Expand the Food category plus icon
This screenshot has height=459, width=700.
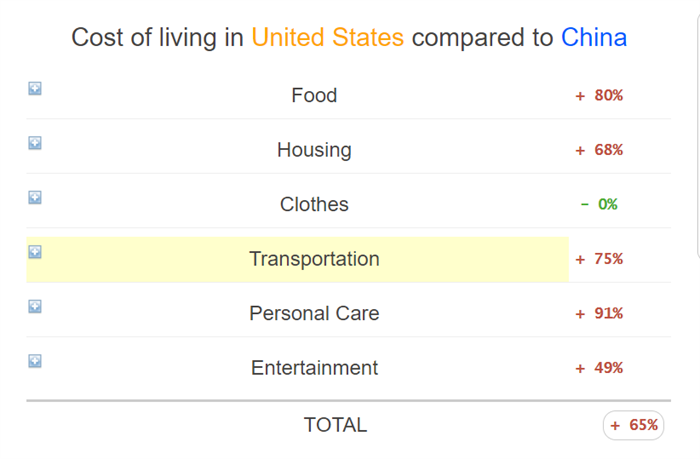click(x=35, y=88)
